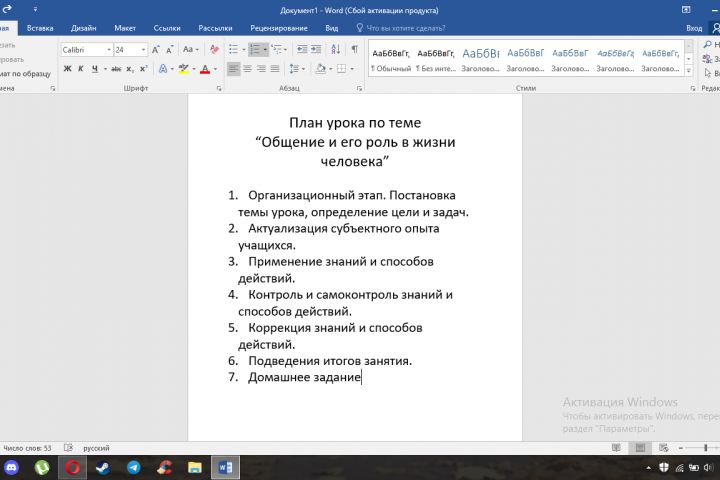720x480 pixels.
Task: Switch to the Вид tab
Action: (x=332, y=28)
